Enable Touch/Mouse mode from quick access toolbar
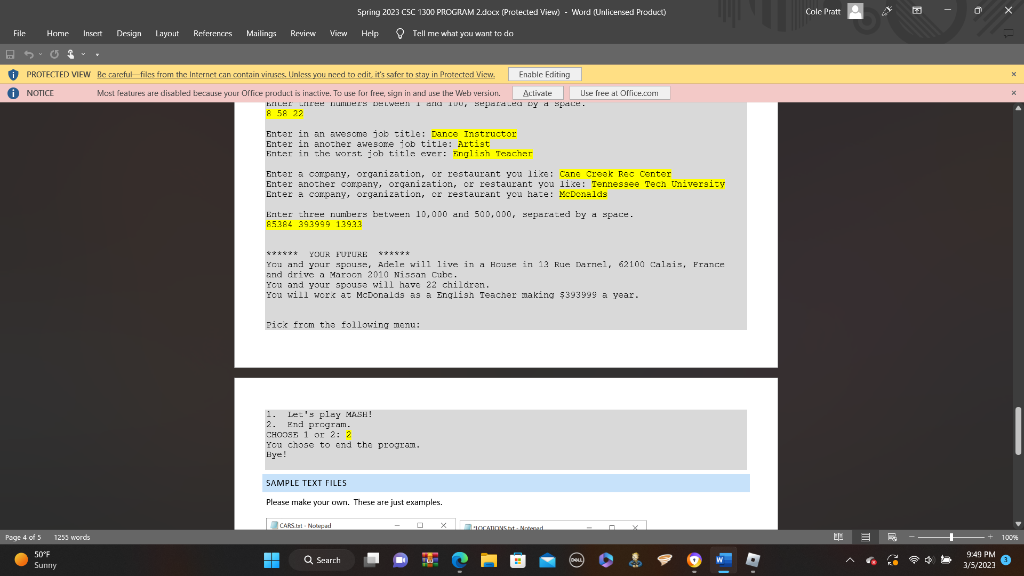The height and width of the screenshot is (576, 1024). pyautogui.click(x=71, y=56)
